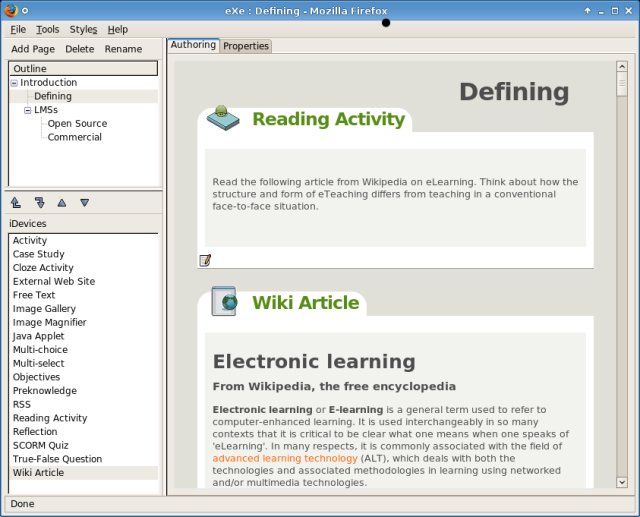Add the Image Gallery iDevice

coord(83,309)
